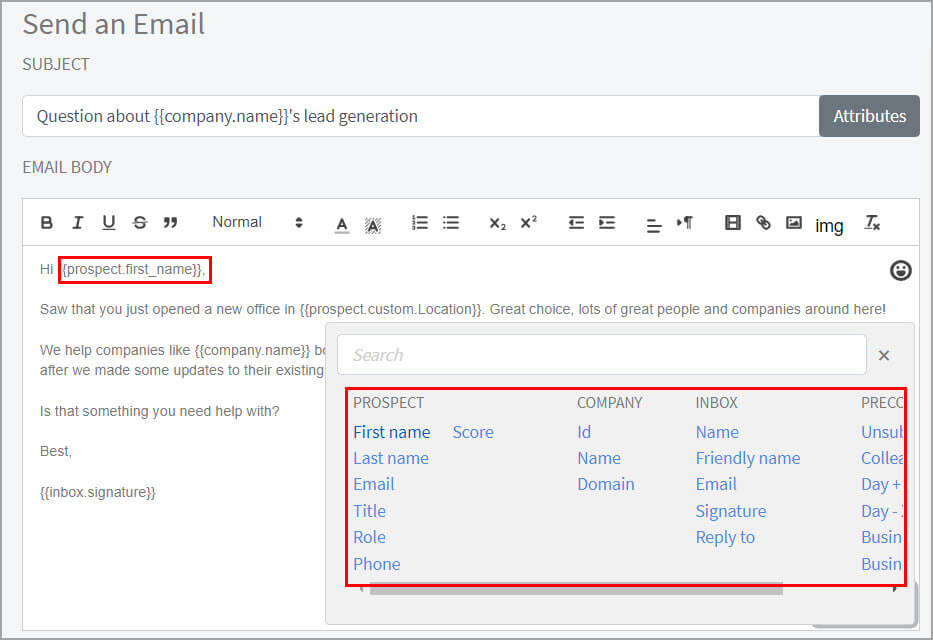Apply strikethrough to text
The height and width of the screenshot is (640, 933).
click(140, 223)
